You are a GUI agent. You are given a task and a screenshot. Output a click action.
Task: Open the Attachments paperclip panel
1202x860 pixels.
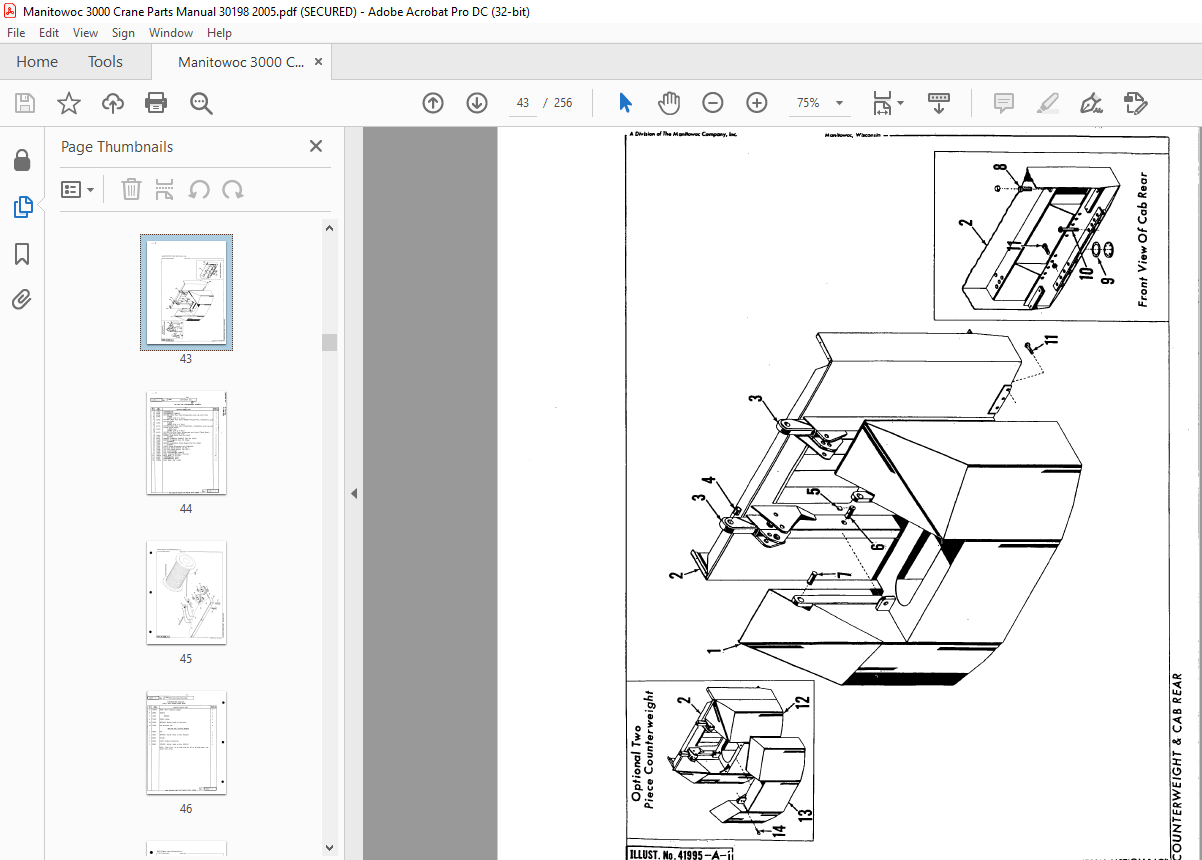[22, 299]
